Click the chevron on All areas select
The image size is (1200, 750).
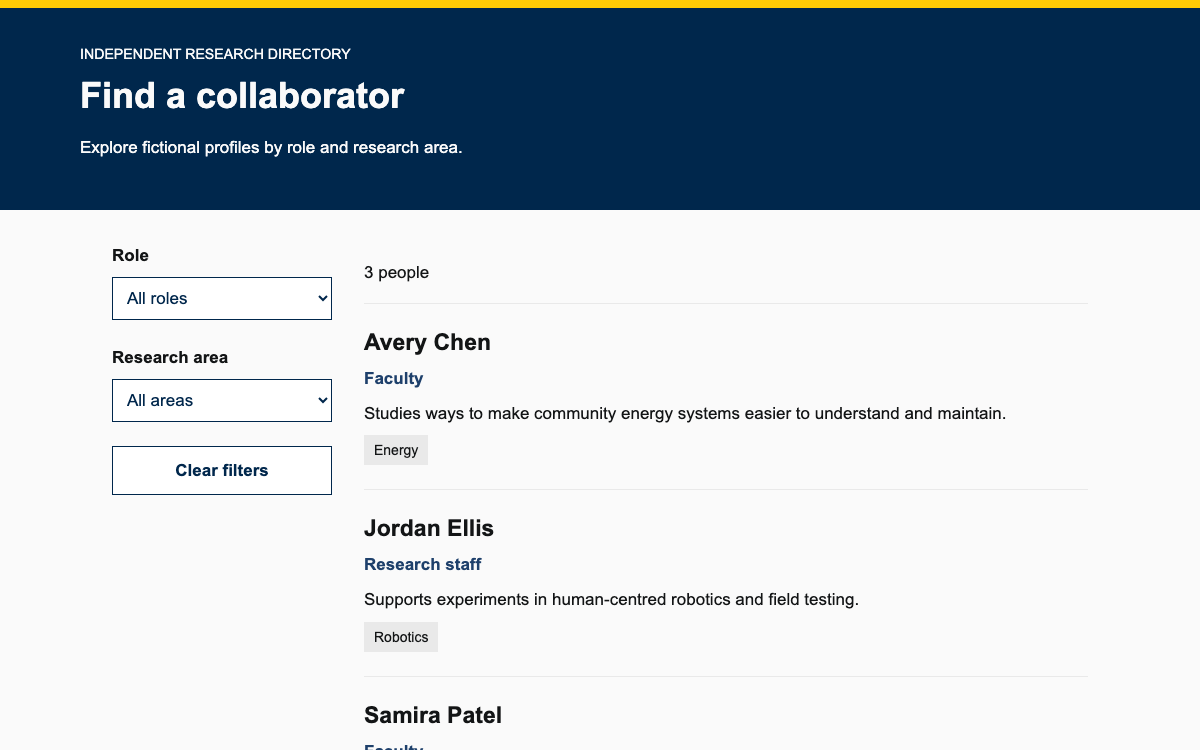[322, 400]
